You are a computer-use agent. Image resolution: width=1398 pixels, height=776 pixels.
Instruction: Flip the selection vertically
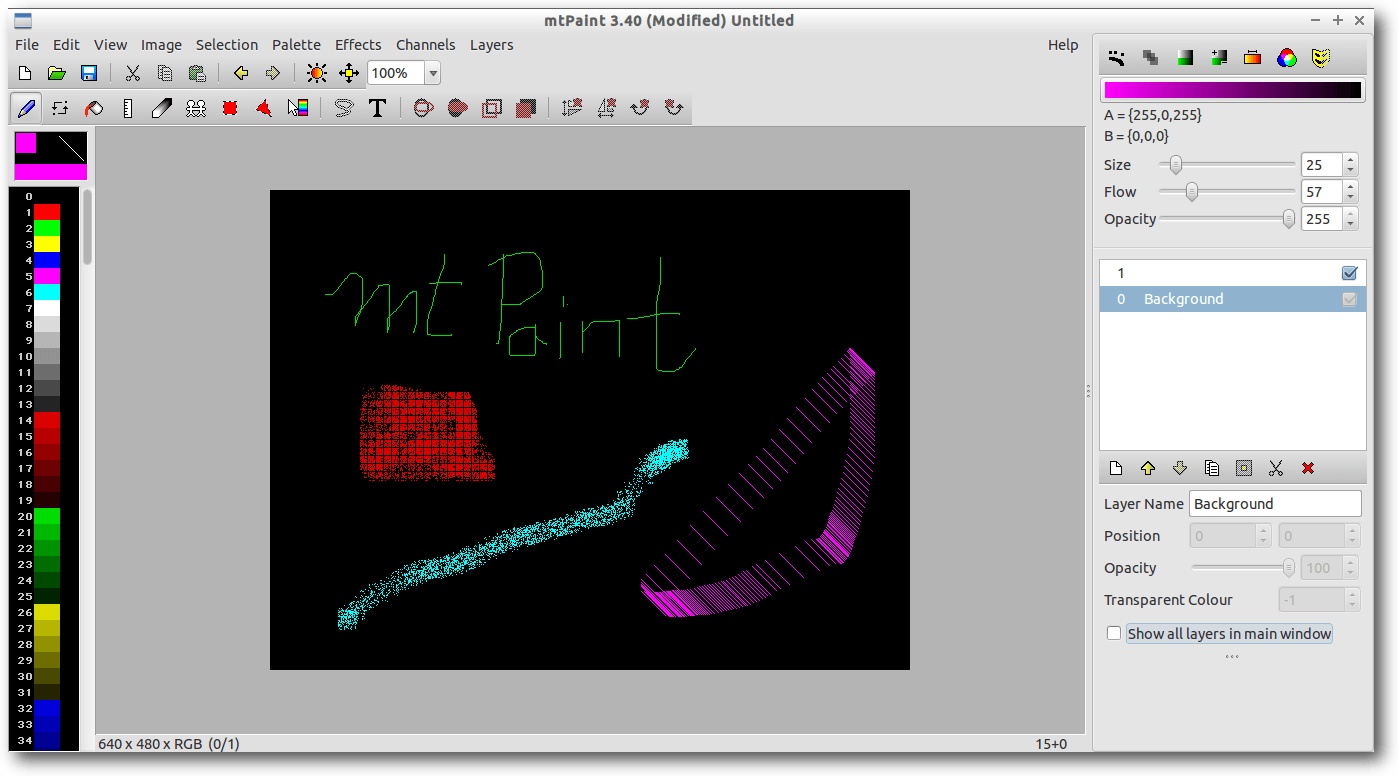(571, 108)
